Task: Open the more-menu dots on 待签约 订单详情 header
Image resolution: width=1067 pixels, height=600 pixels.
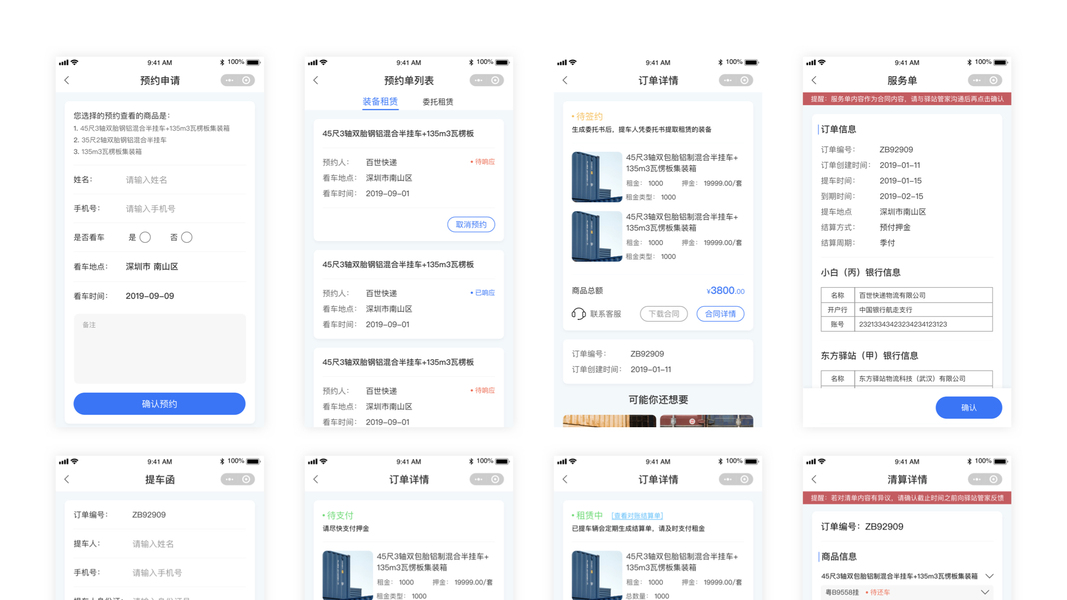Action: [727, 80]
